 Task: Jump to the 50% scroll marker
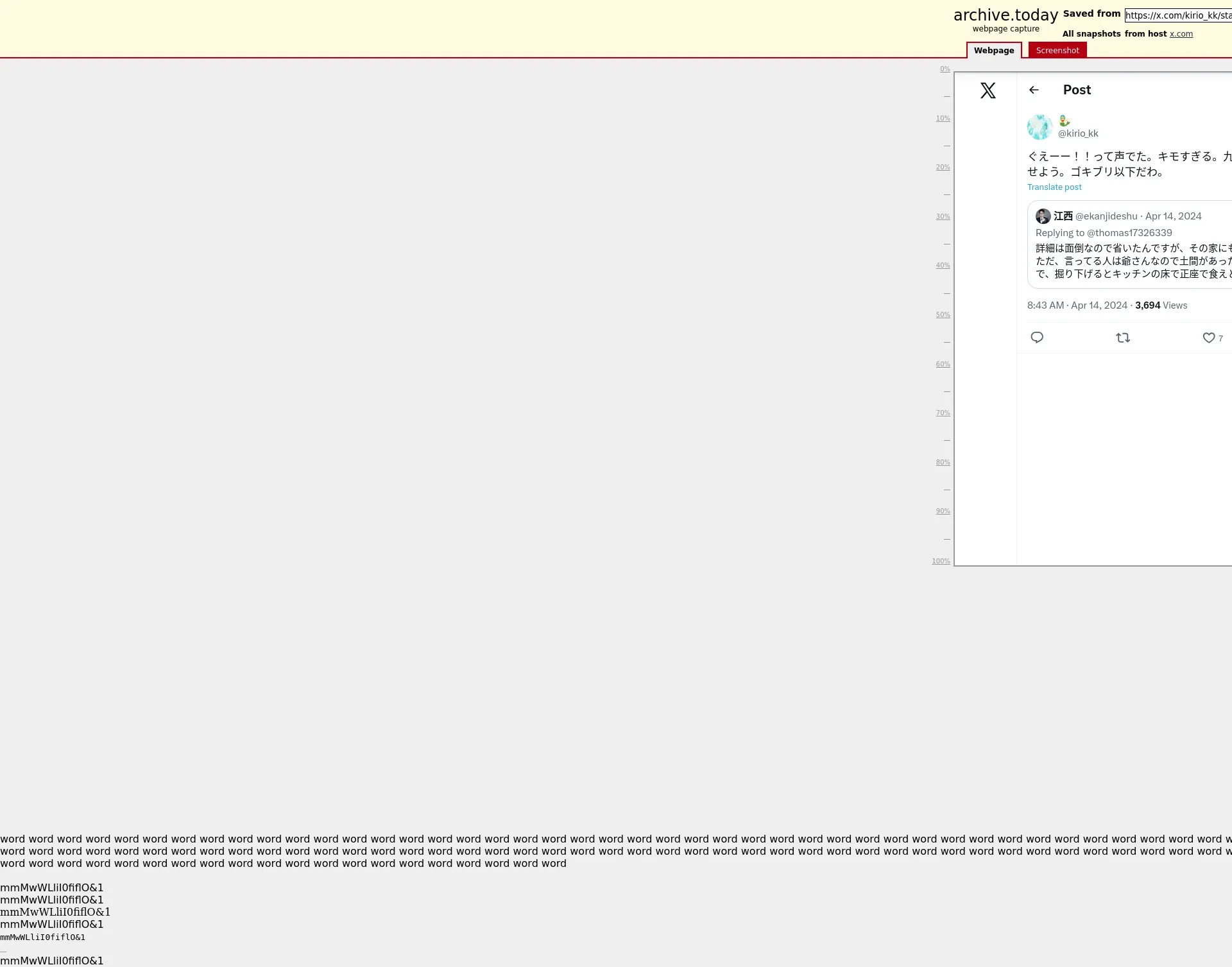pyautogui.click(x=942, y=315)
